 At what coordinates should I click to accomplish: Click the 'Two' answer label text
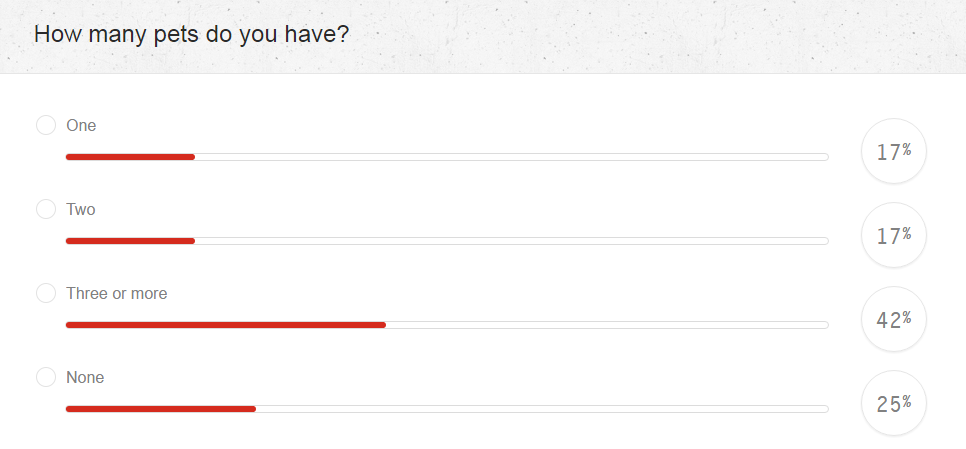(81, 209)
